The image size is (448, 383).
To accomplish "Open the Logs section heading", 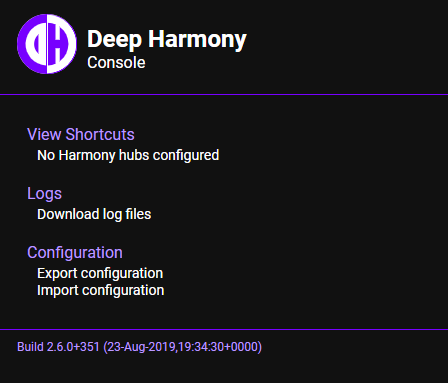I will click(44, 194).
